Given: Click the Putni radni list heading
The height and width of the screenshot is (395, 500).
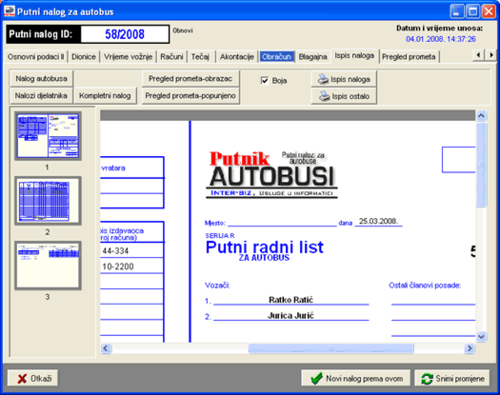Looking at the screenshot, I should click(265, 247).
